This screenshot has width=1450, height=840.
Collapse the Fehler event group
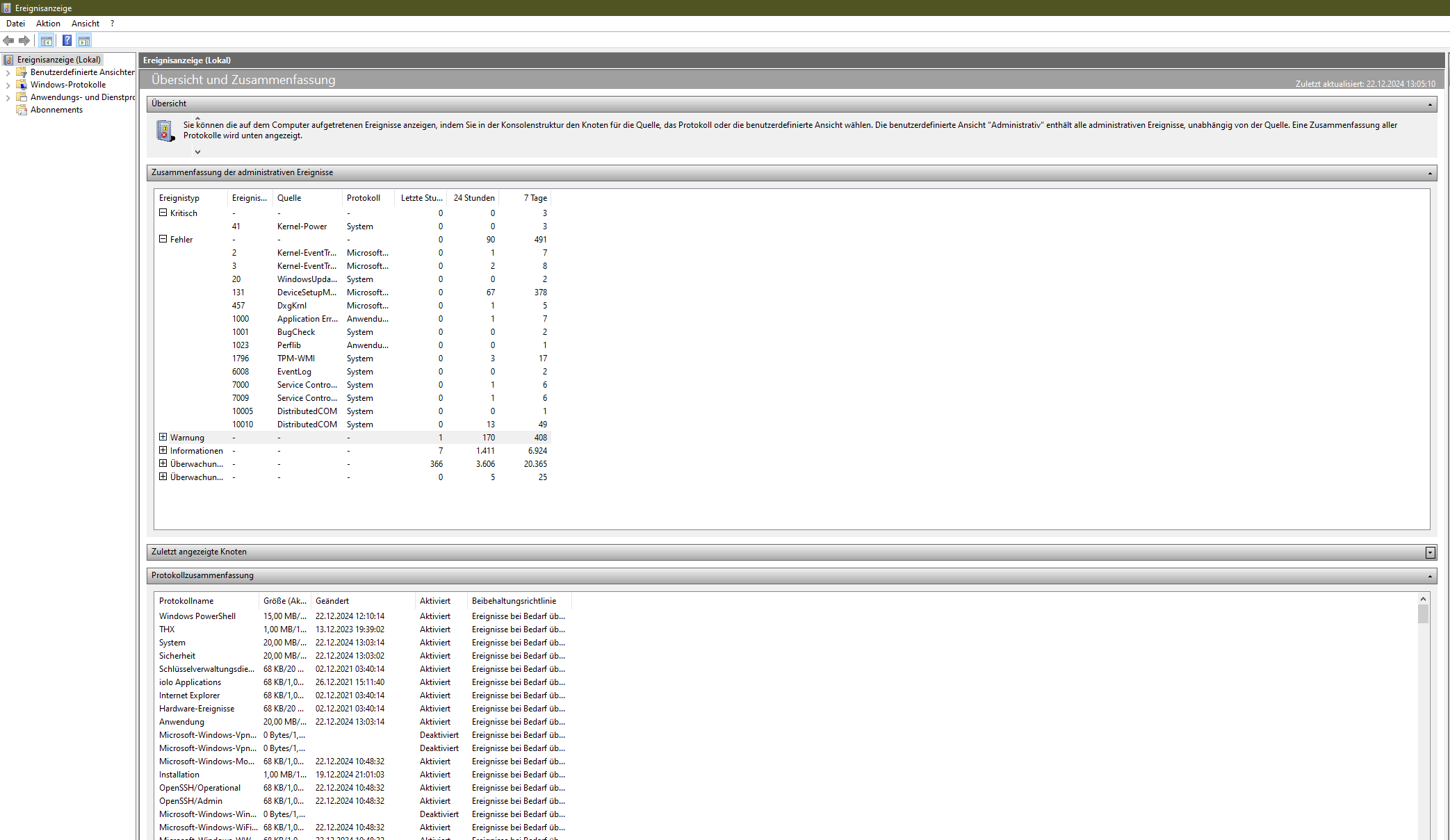point(163,239)
